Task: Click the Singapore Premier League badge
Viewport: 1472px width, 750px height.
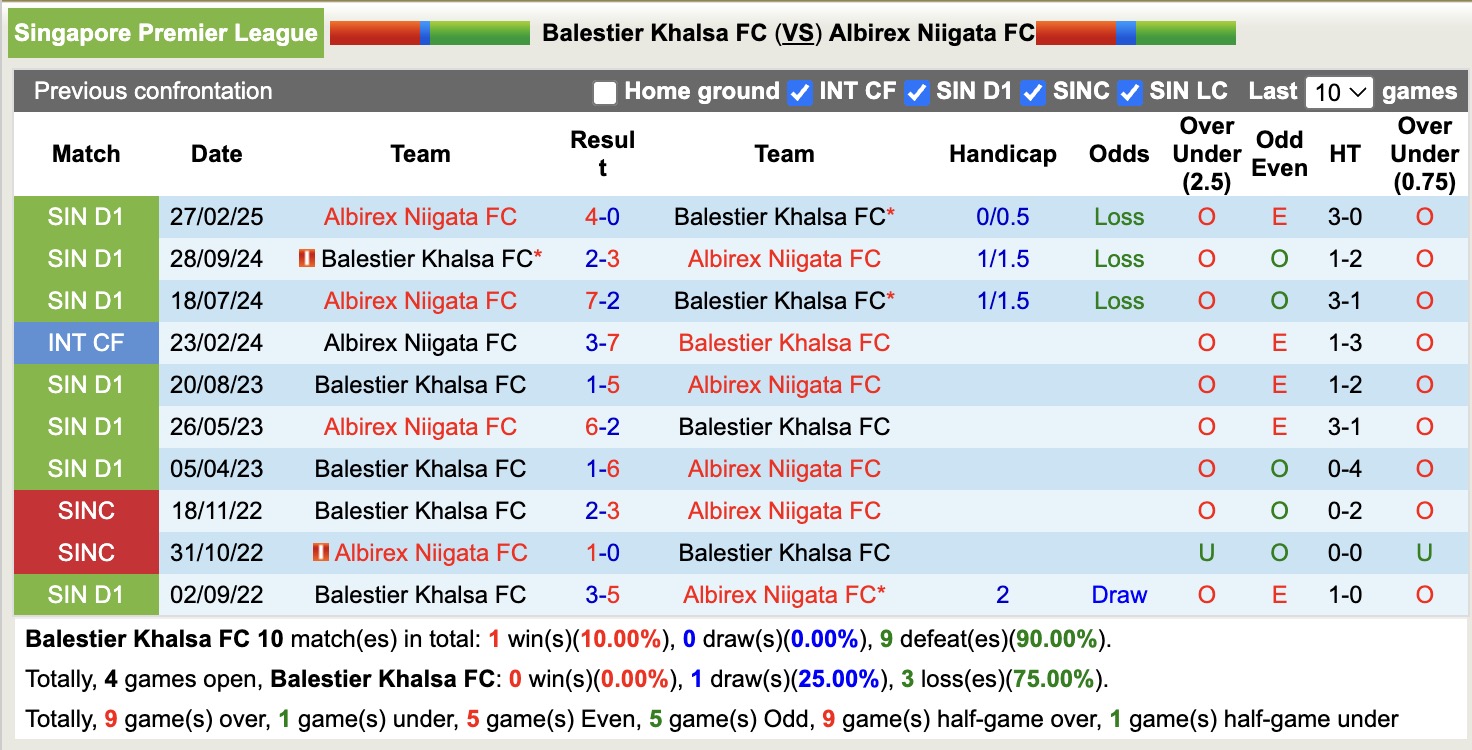Action: [x=165, y=31]
